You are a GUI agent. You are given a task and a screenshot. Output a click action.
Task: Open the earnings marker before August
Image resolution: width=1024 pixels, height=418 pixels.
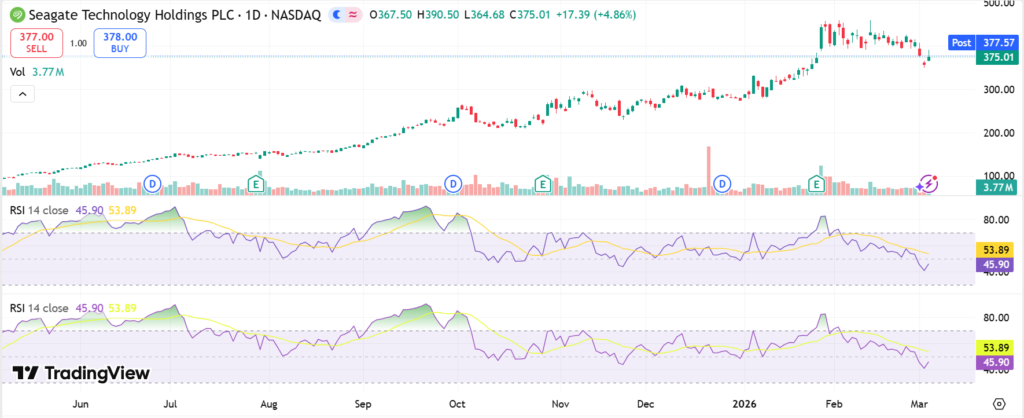(256, 183)
